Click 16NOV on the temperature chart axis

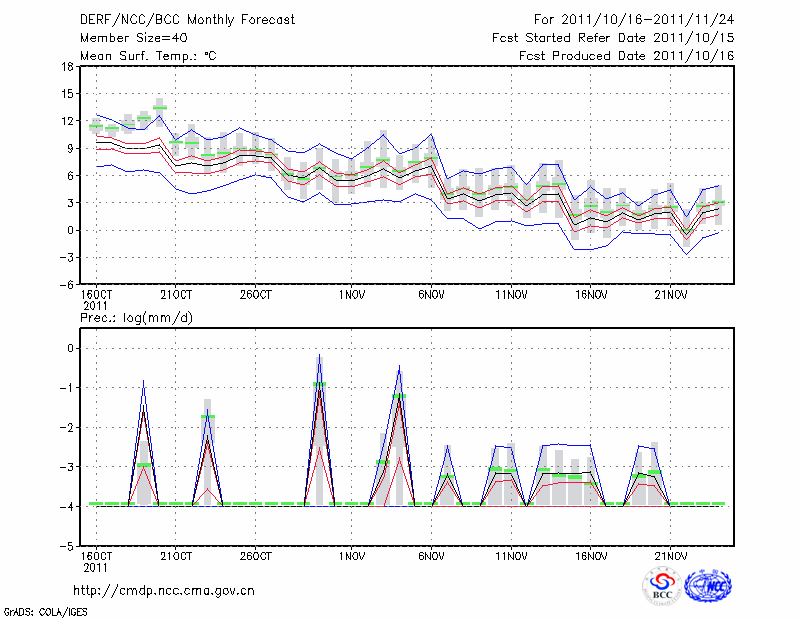point(590,295)
